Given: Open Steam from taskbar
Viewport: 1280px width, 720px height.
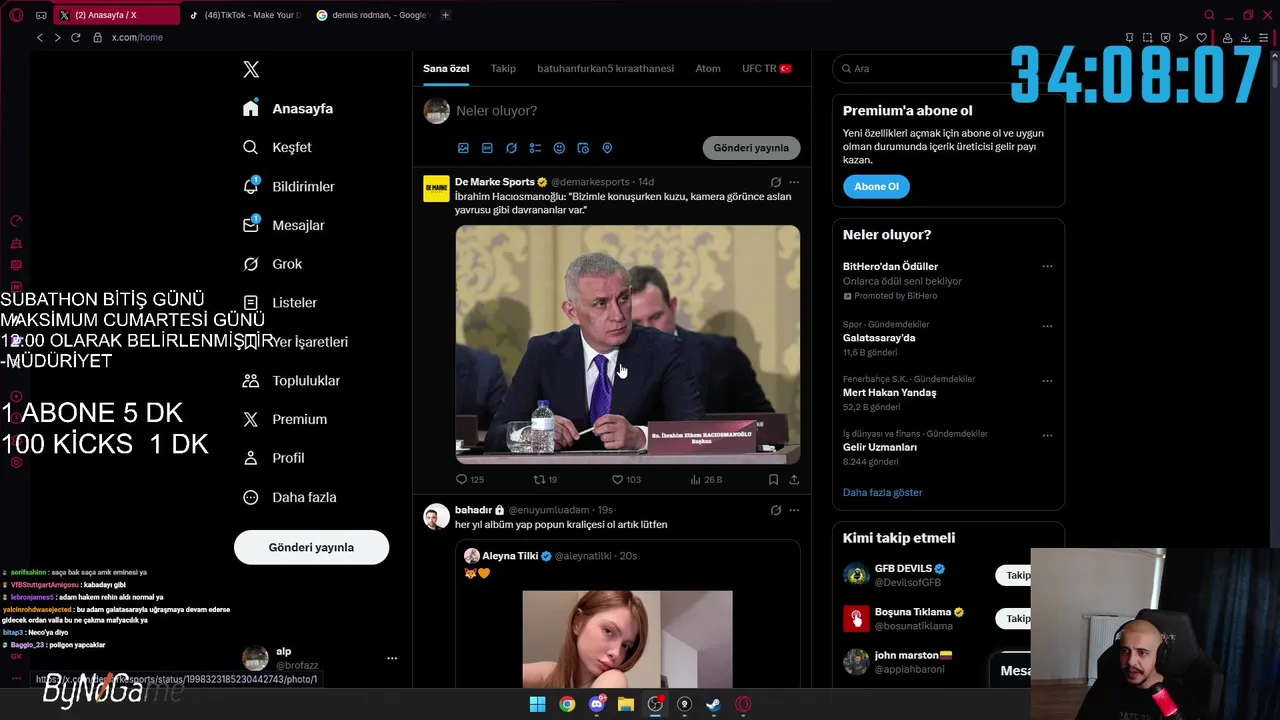Looking at the screenshot, I should 713,704.
